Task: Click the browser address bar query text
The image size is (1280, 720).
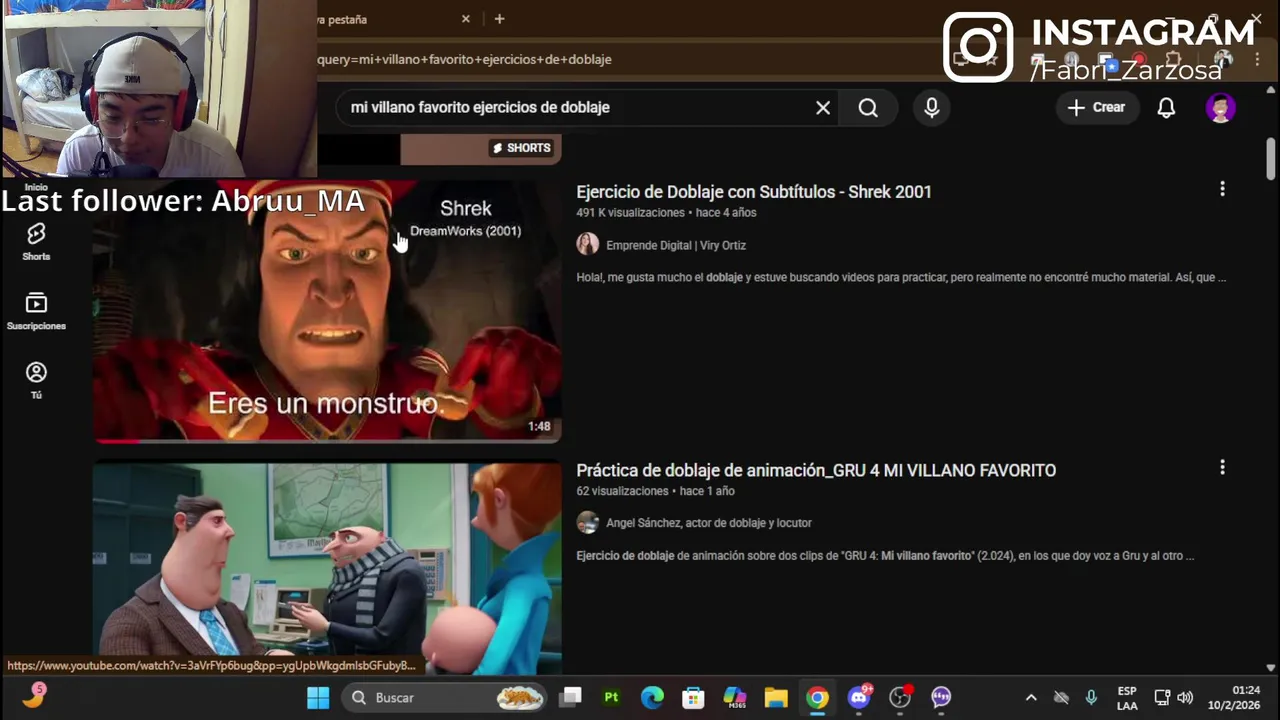Action: pyautogui.click(x=464, y=59)
